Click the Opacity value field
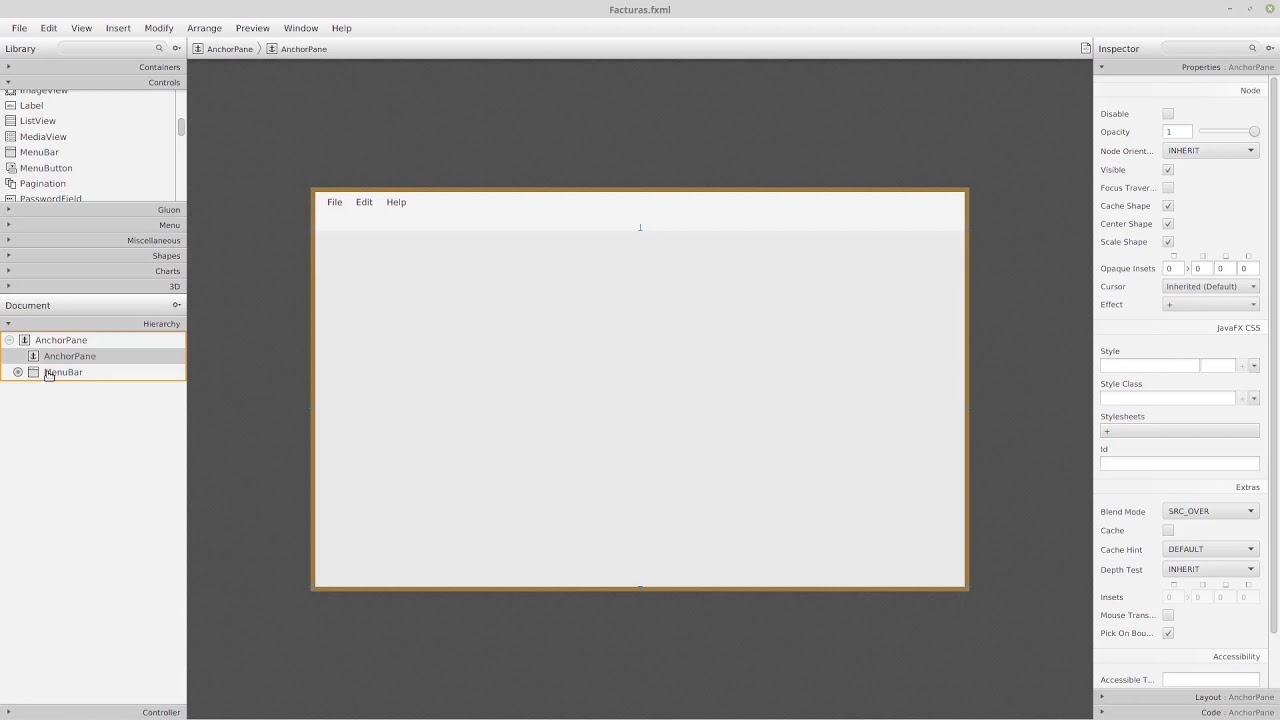Screen dimensions: 1280x720 point(1178,132)
